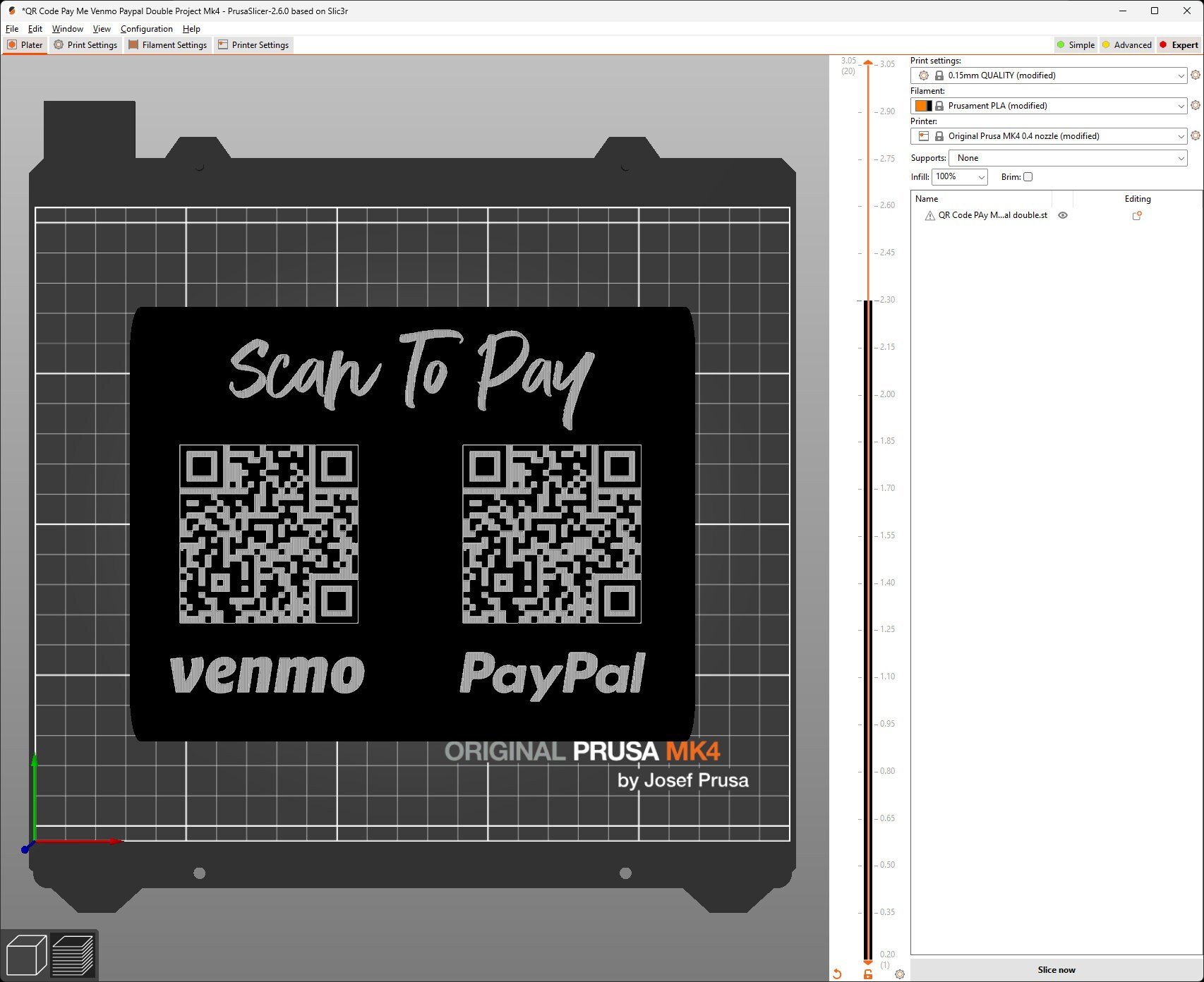The height and width of the screenshot is (982, 1204).
Task: Switch to Simple mode
Action: click(x=1076, y=44)
